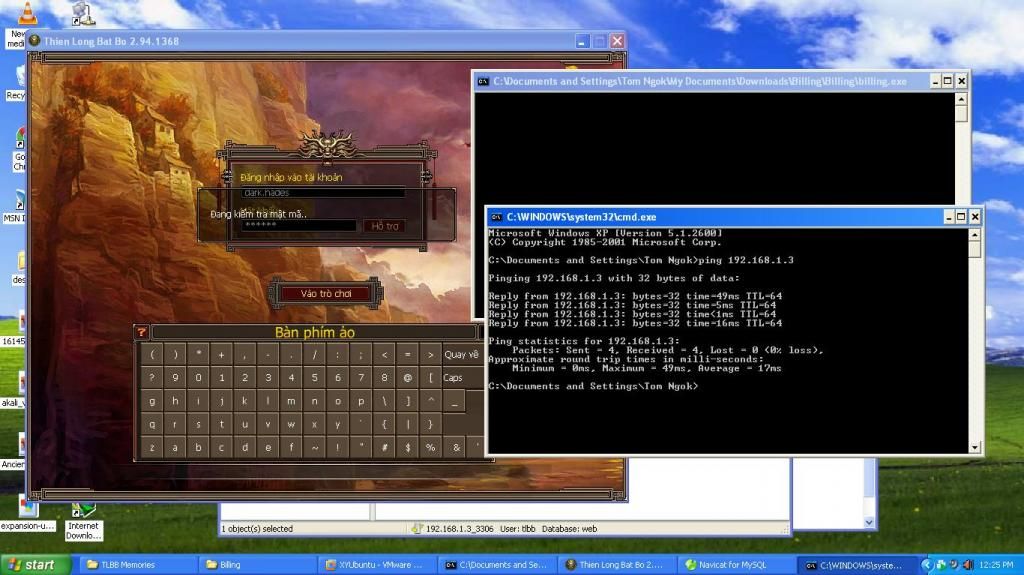Click the cmd.exe window title bar icon
Image resolution: width=1024 pixels, height=575 pixels.
tap(496, 217)
